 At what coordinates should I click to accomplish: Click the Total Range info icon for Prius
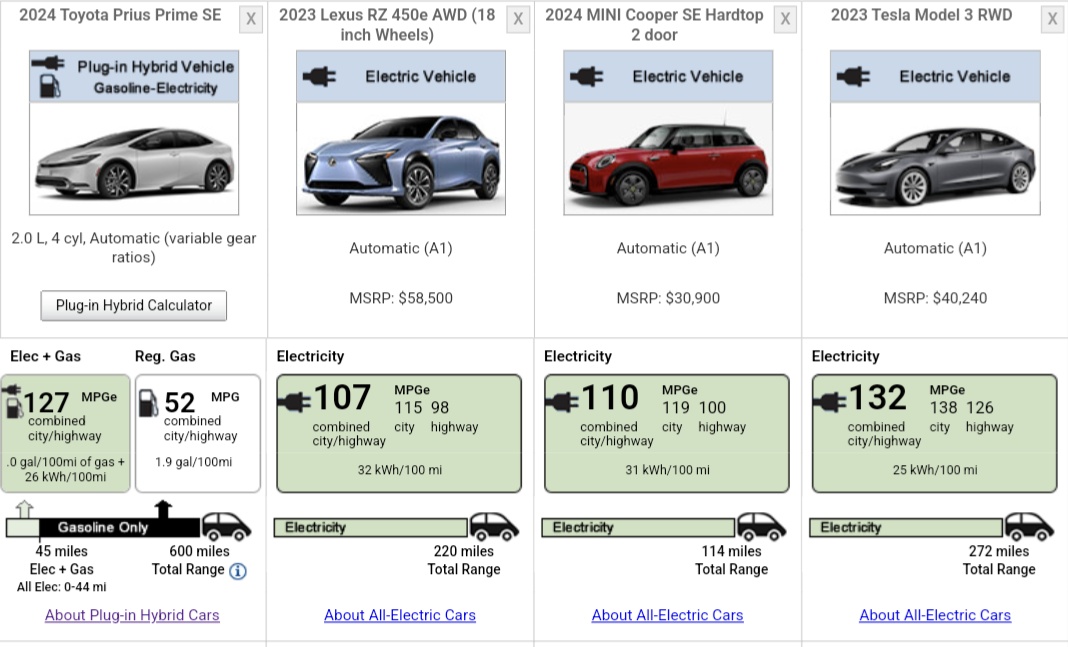pos(237,571)
